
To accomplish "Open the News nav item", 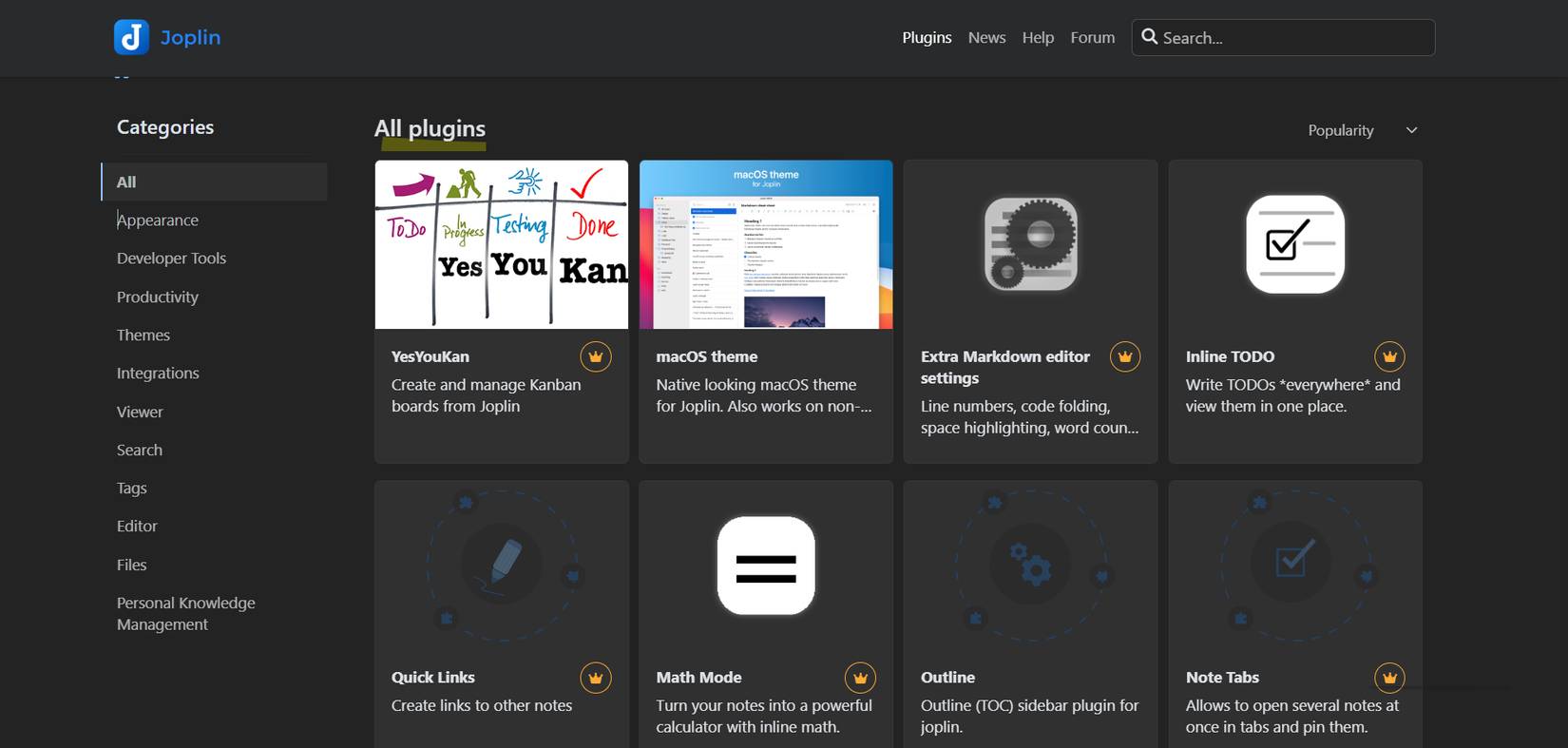I will 986,37.
